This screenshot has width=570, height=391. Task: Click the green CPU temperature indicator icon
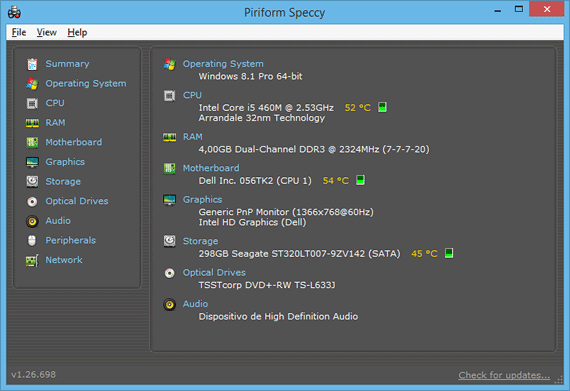coord(382,107)
